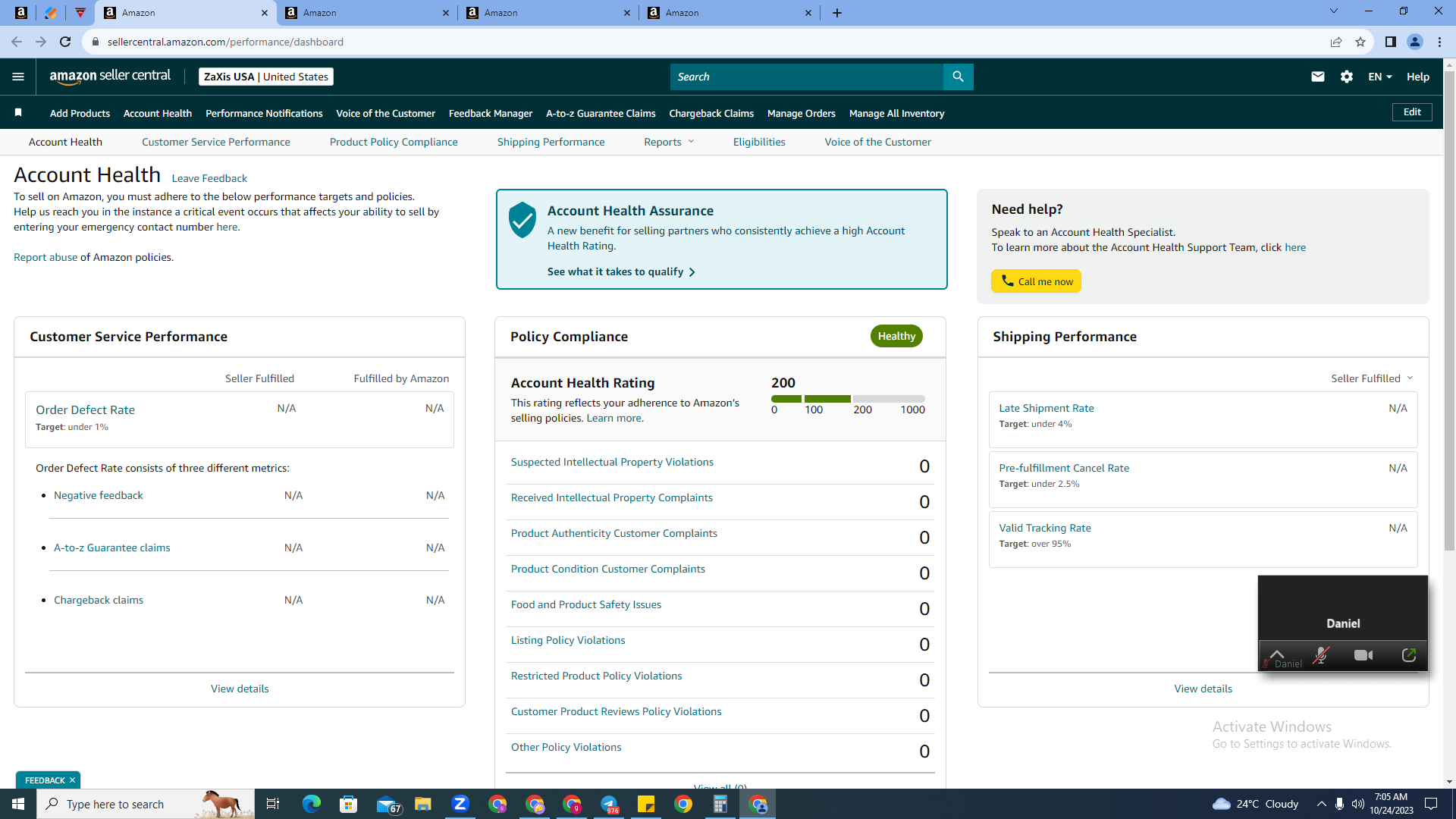
Task: Open the Seller Fulfilled dropdown in Shipping Performance
Action: tap(1372, 378)
